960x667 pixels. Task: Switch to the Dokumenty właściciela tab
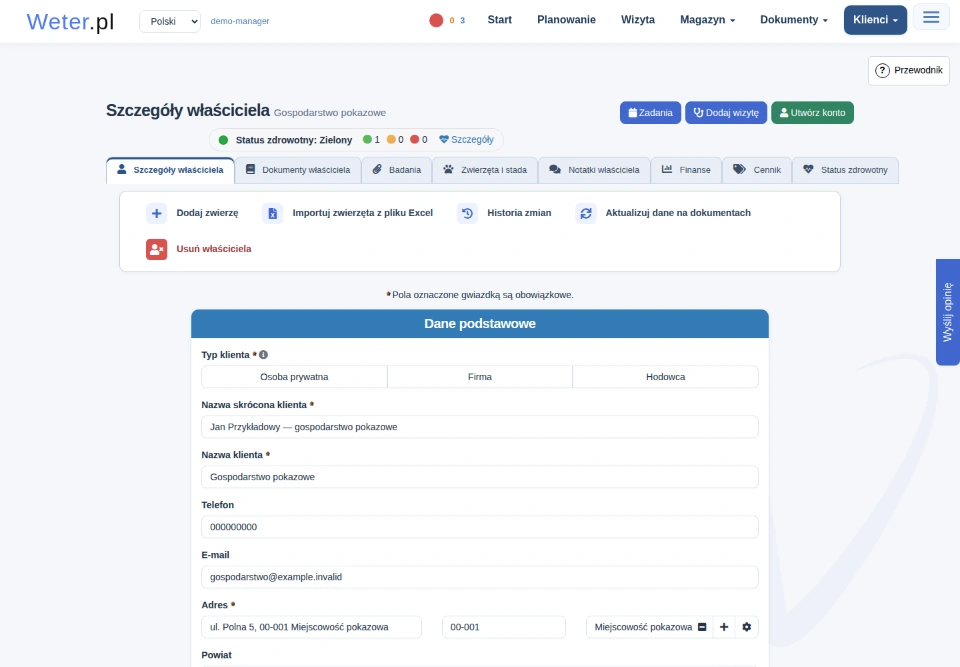[x=298, y=170]
